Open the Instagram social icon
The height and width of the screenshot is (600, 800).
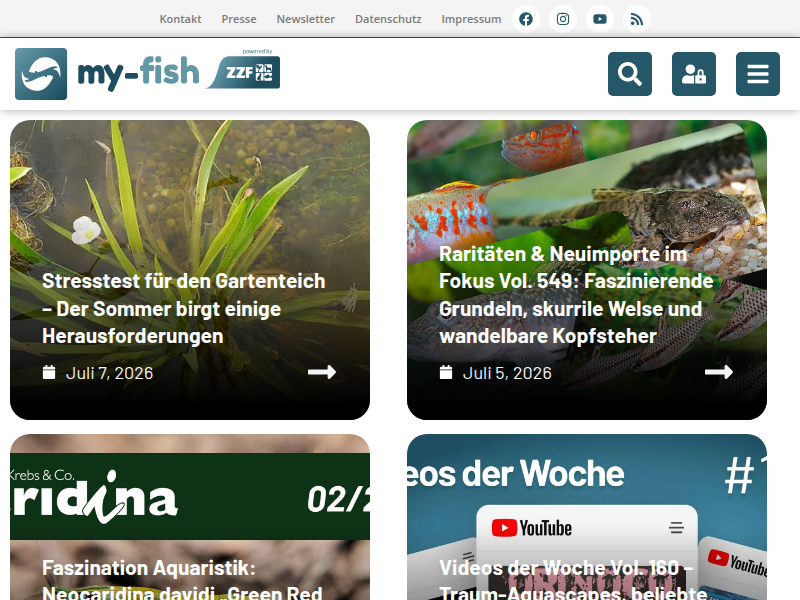pos(563,19)
